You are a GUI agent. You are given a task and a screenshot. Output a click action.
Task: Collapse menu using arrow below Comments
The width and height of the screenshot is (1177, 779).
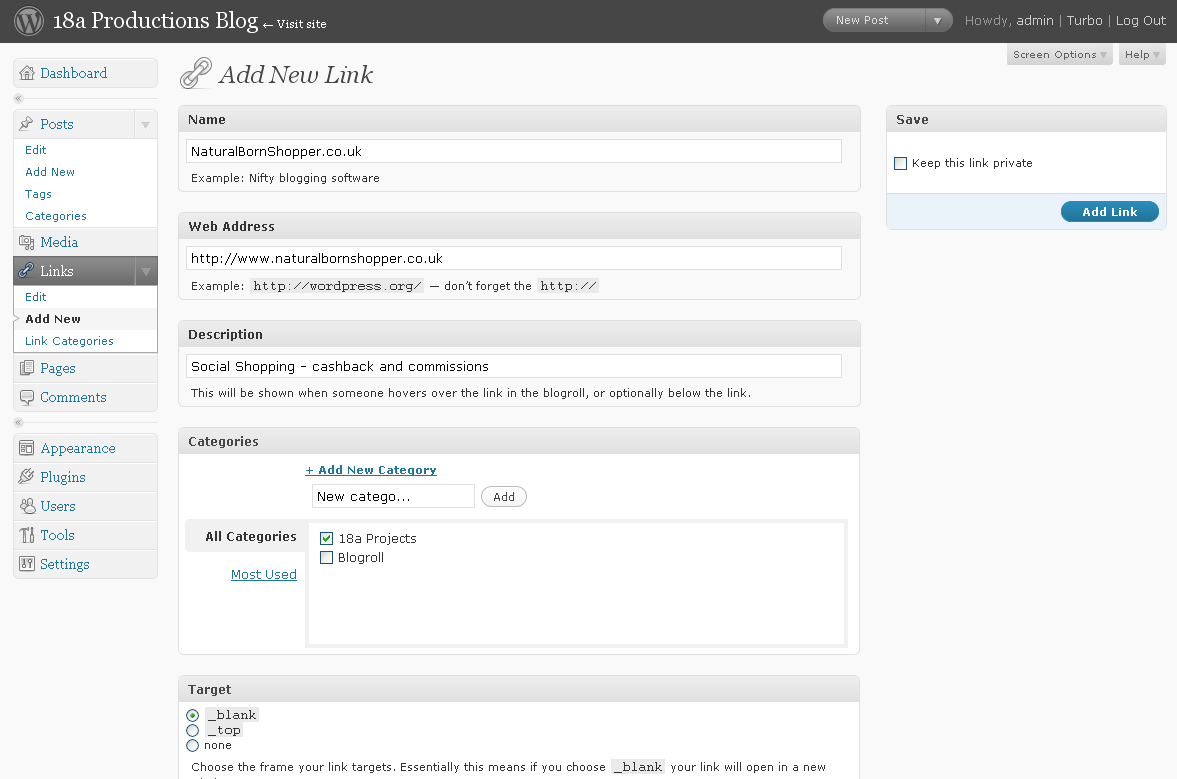pos(19,423)
